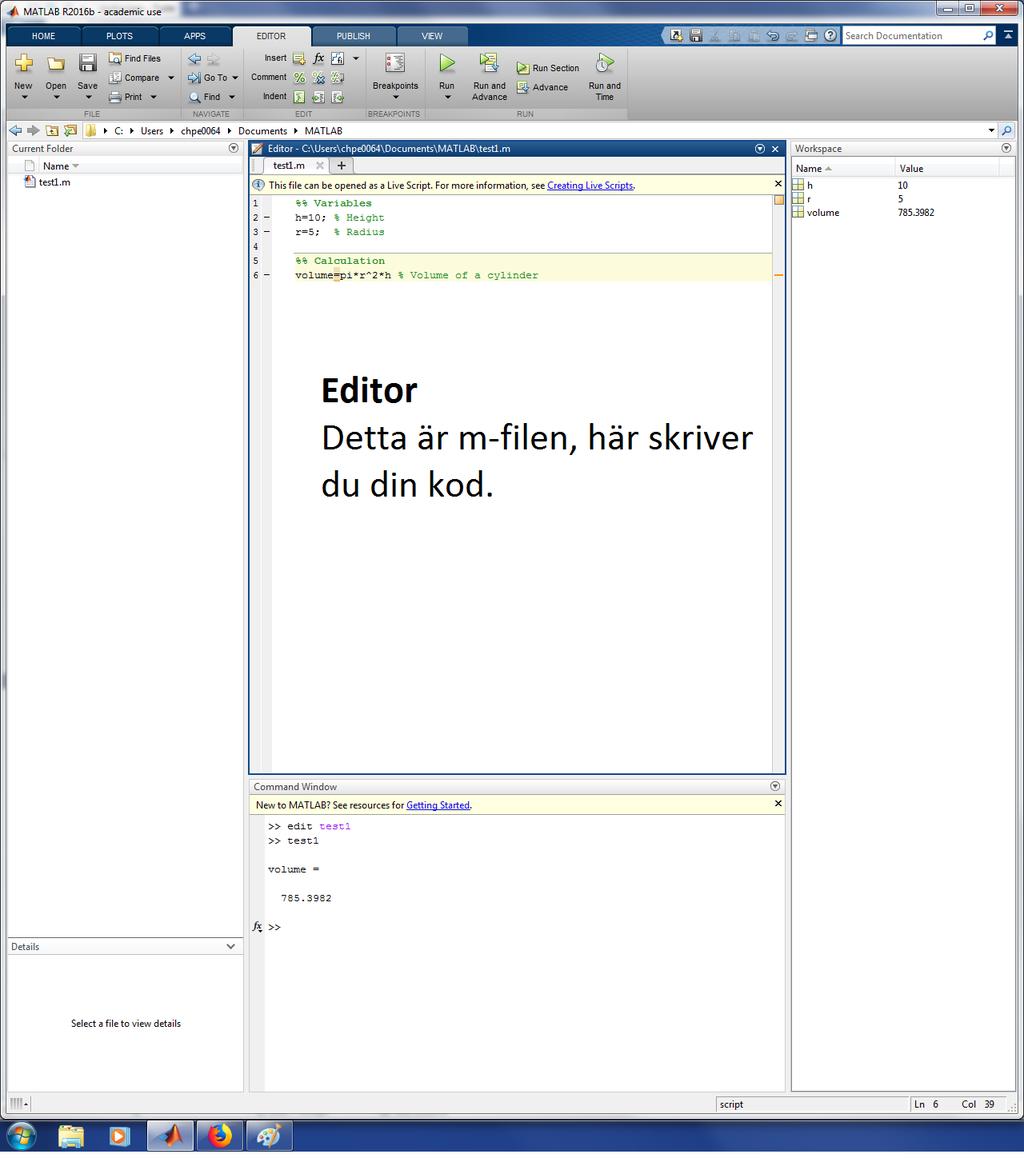Viewport: 1024px width, 1158px height.
Task: Click the Undo icon in the quick access toolbar
Action: tap(772, 35)
